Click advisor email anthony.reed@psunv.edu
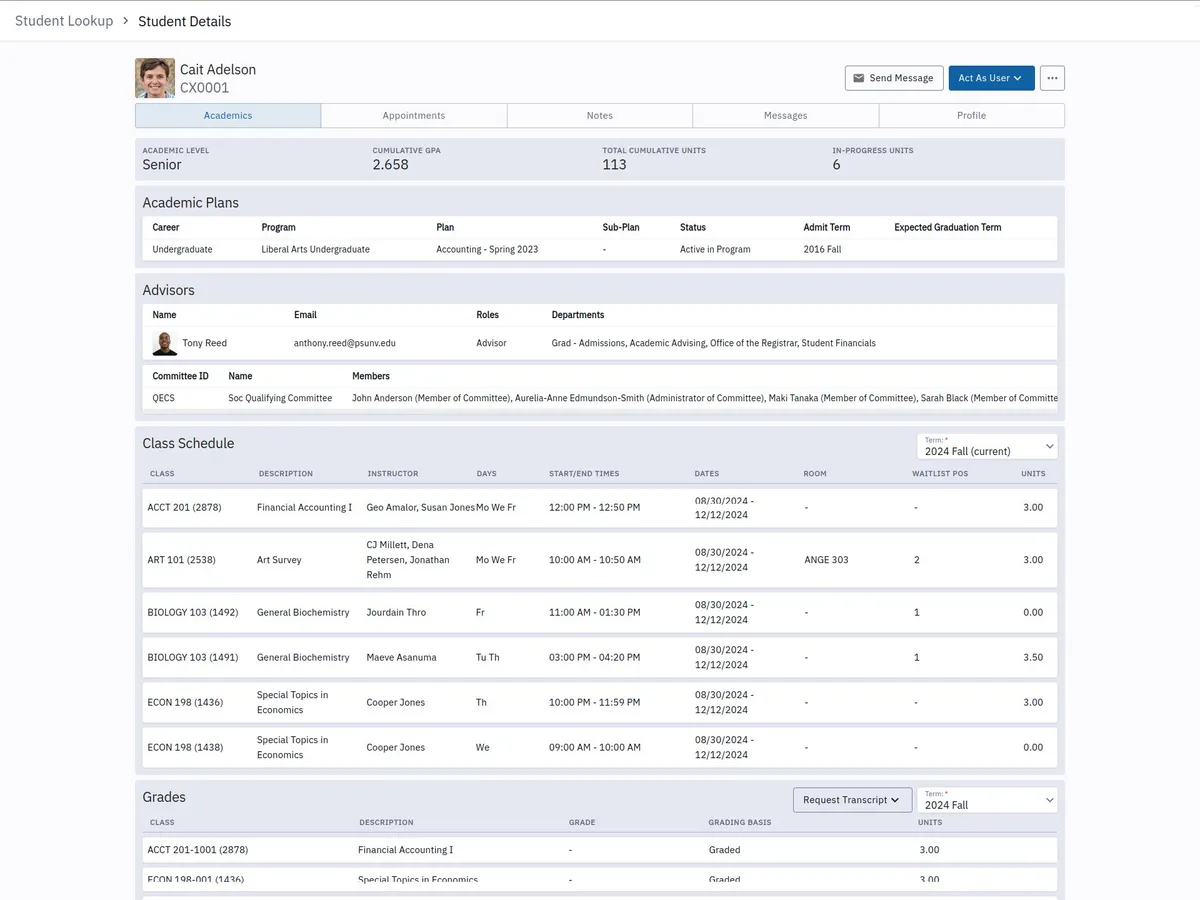The width and height of the screenshot is (1200, 900). click(345, 343)
